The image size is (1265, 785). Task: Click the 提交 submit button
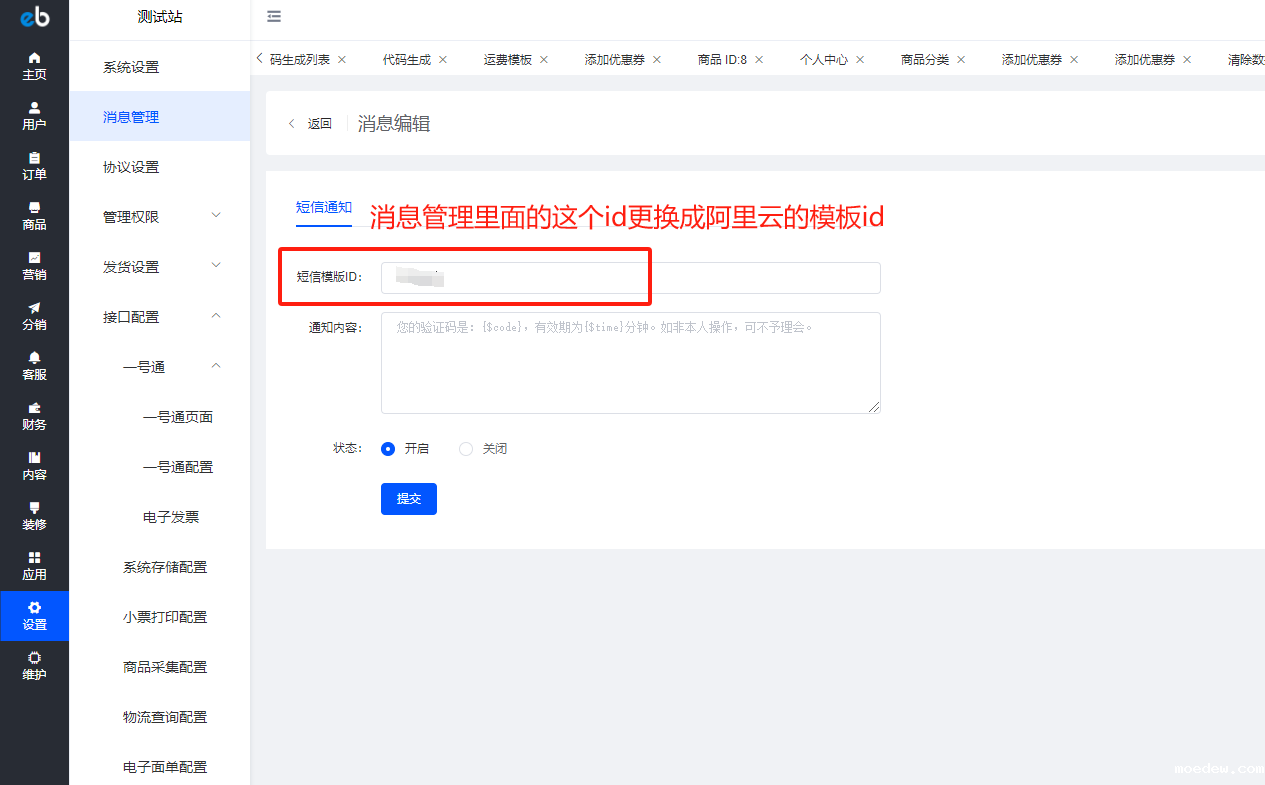408,499
